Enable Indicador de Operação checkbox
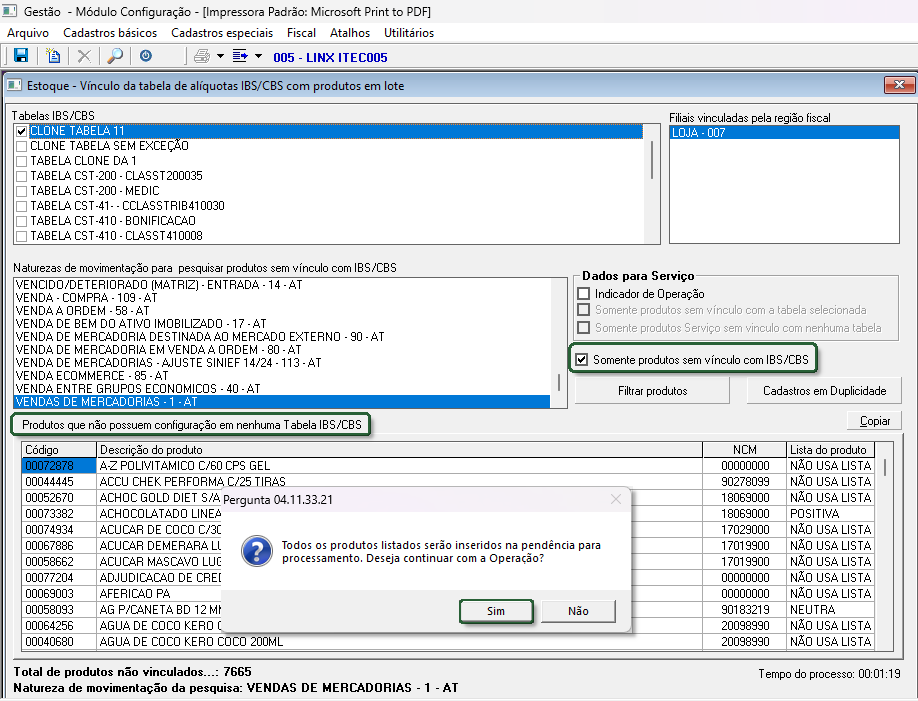918x701 pixels. [584, 293]
